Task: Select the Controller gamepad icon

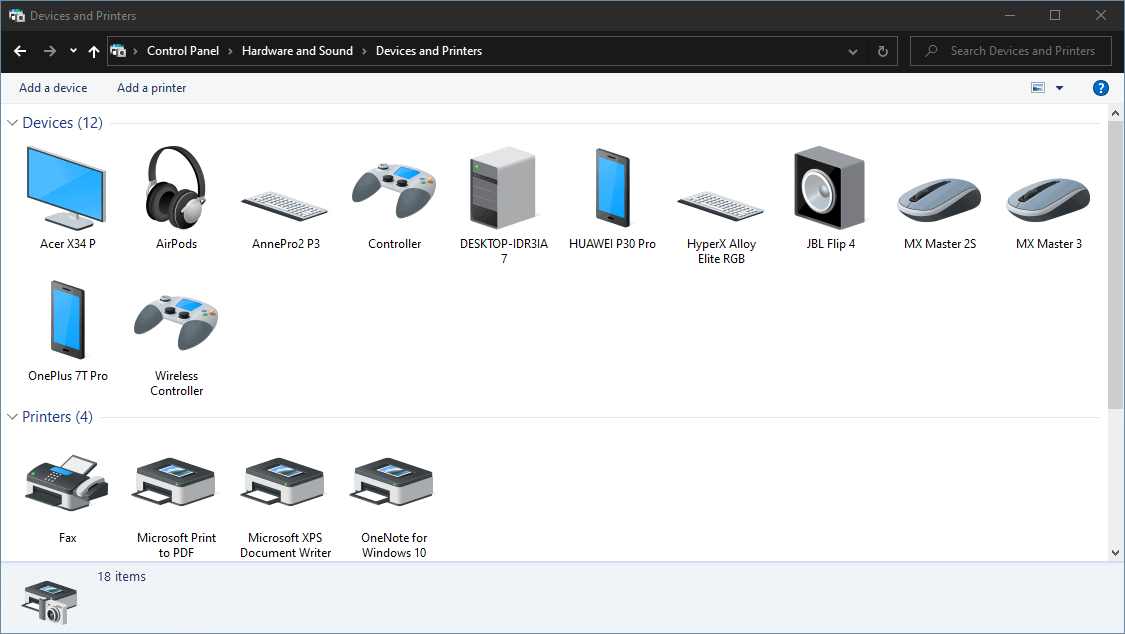Action: (x=394, y=191)
